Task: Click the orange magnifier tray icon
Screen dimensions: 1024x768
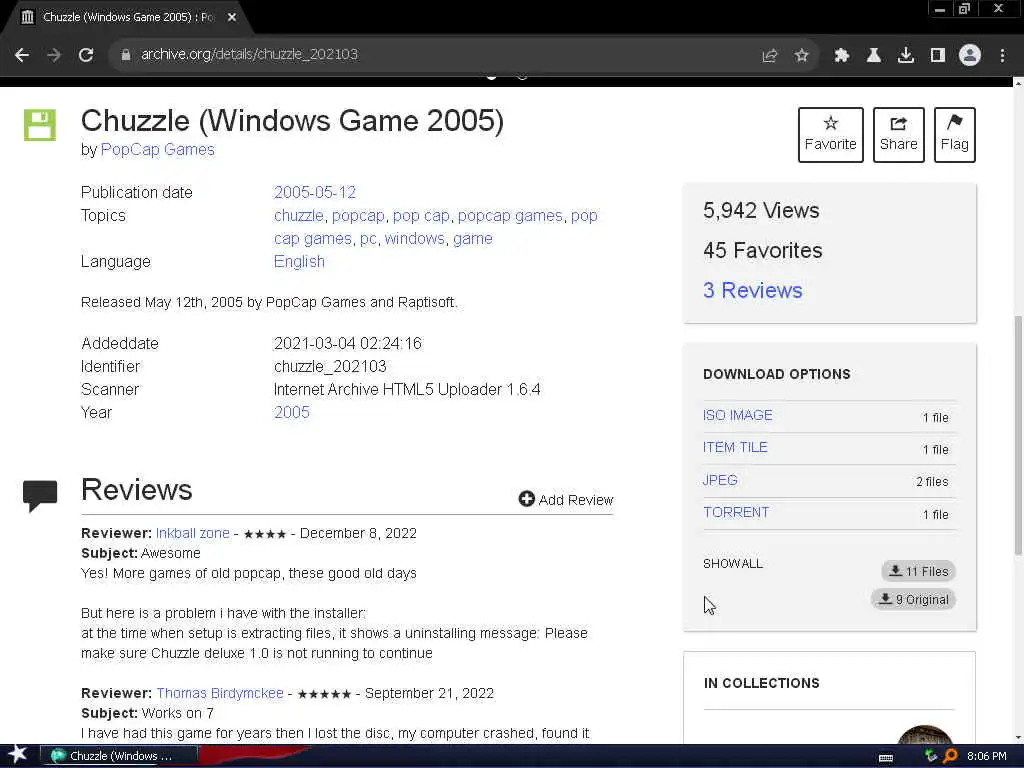Action: tap(950, 756)
